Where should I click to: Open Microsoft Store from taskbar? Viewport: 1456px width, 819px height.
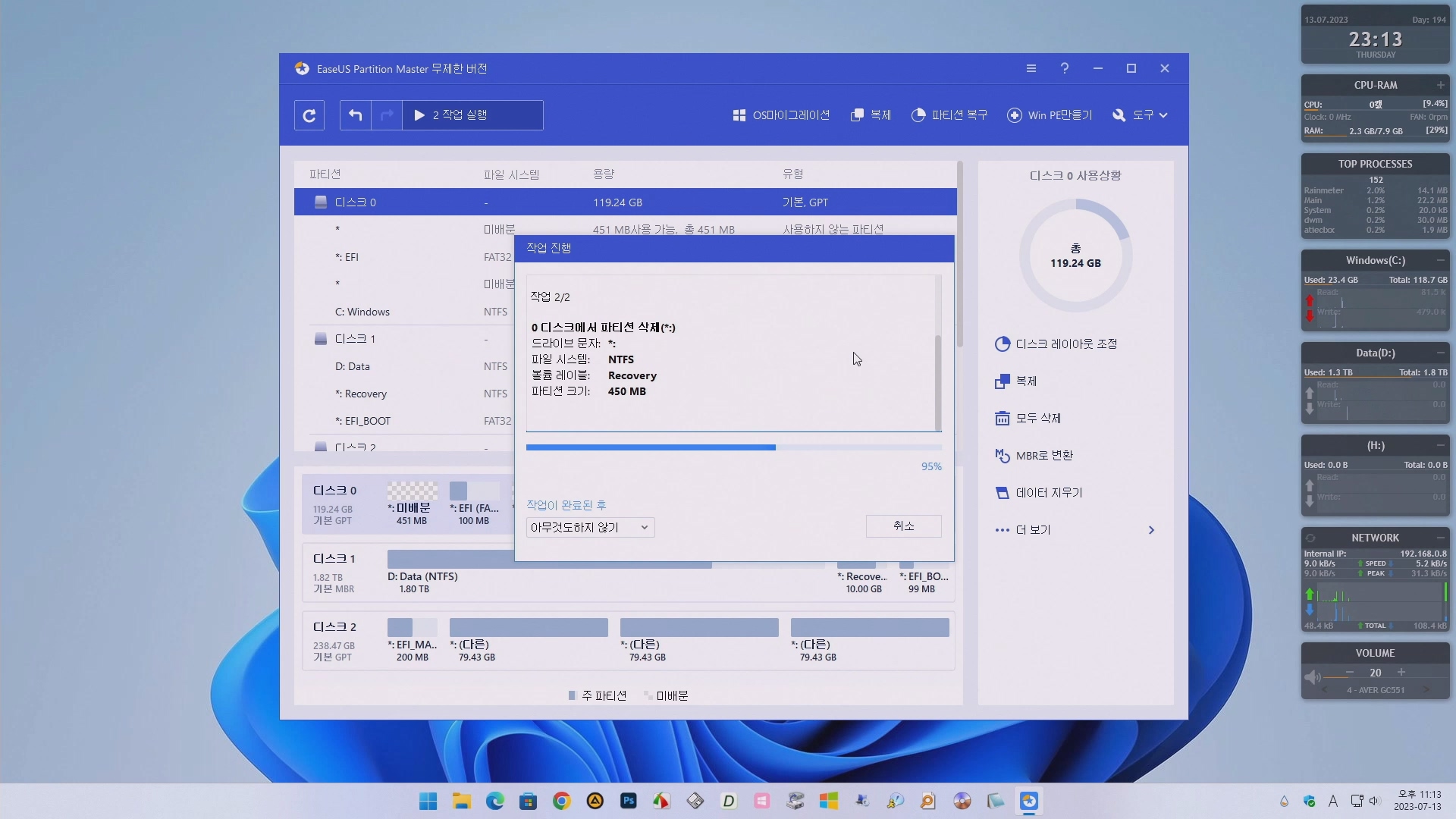tap(529, 801)
